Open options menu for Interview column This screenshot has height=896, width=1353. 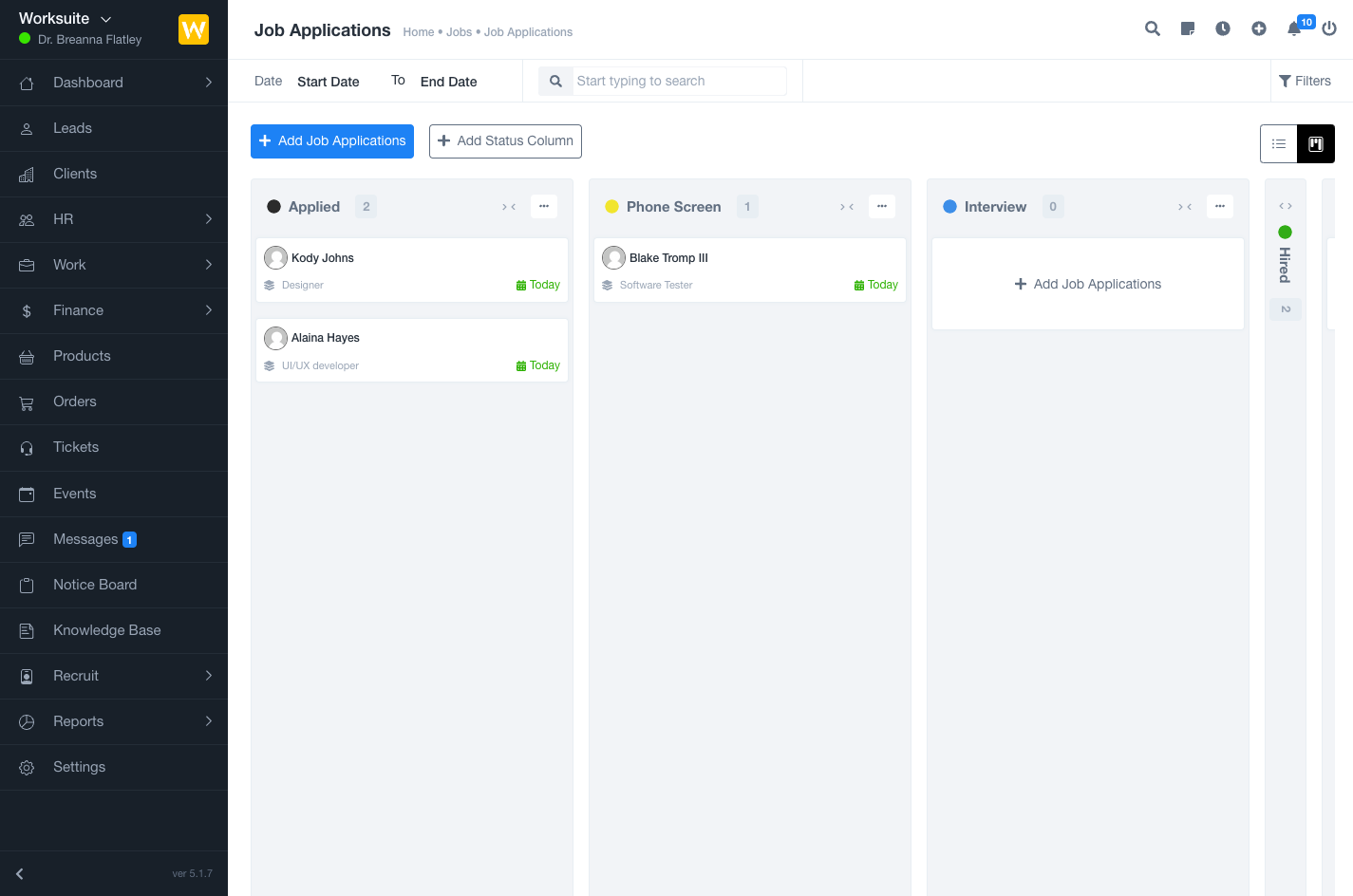(x=1220, y=206)
